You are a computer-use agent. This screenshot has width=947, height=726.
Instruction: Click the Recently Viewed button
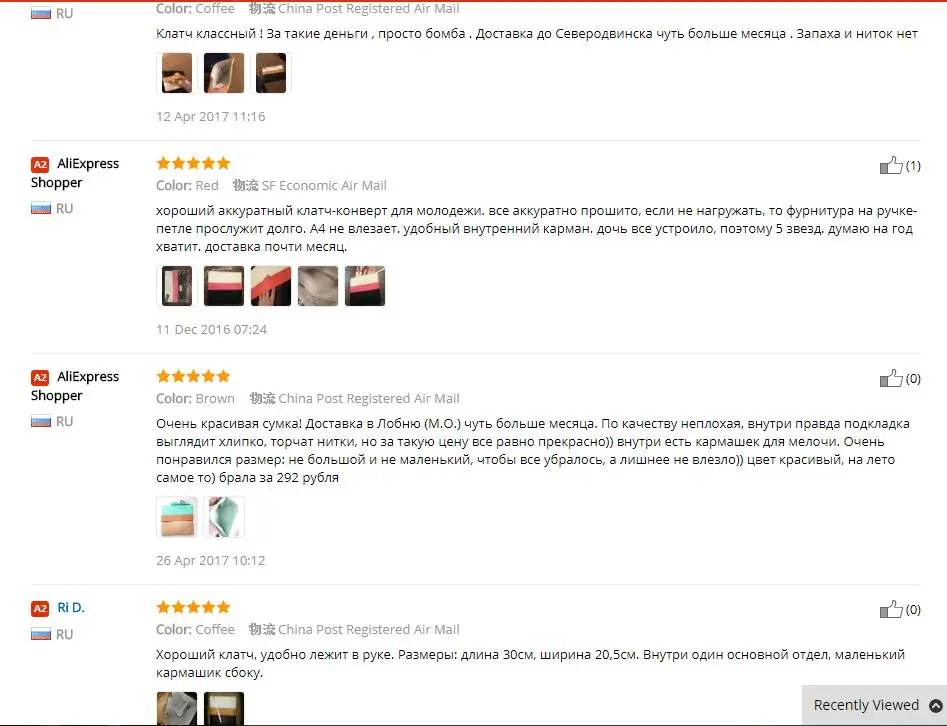tap(874, 705)
